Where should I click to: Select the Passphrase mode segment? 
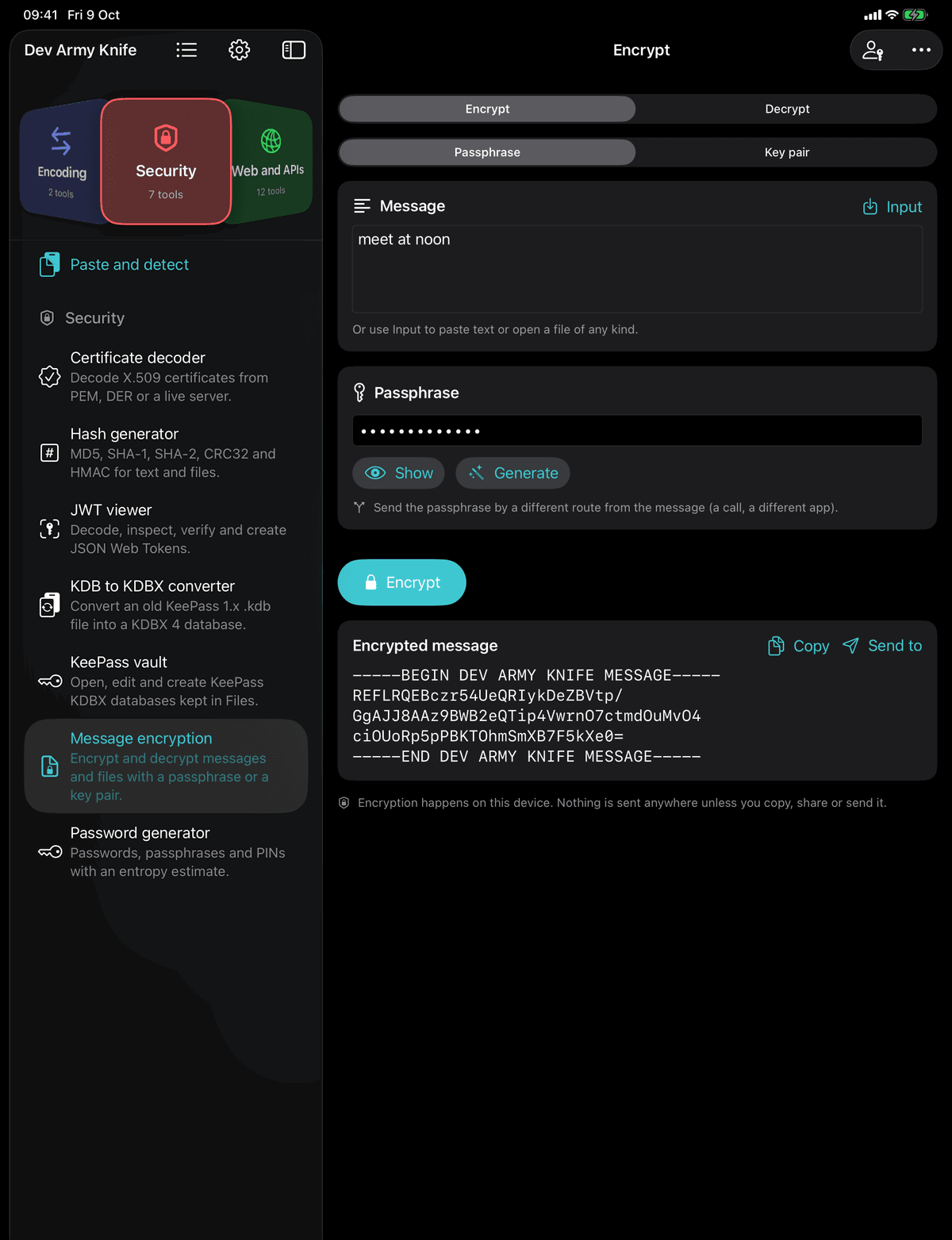tap(487, 152)
